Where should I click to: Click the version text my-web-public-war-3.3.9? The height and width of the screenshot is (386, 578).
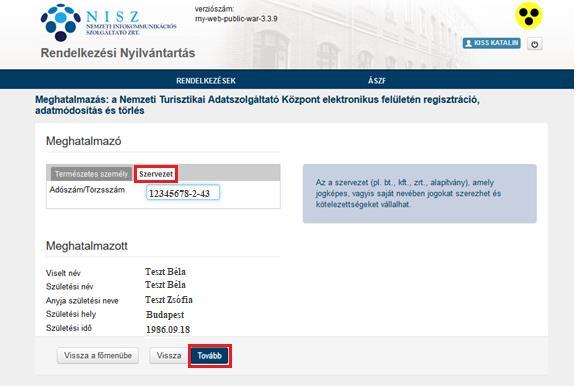coord(236,18)
